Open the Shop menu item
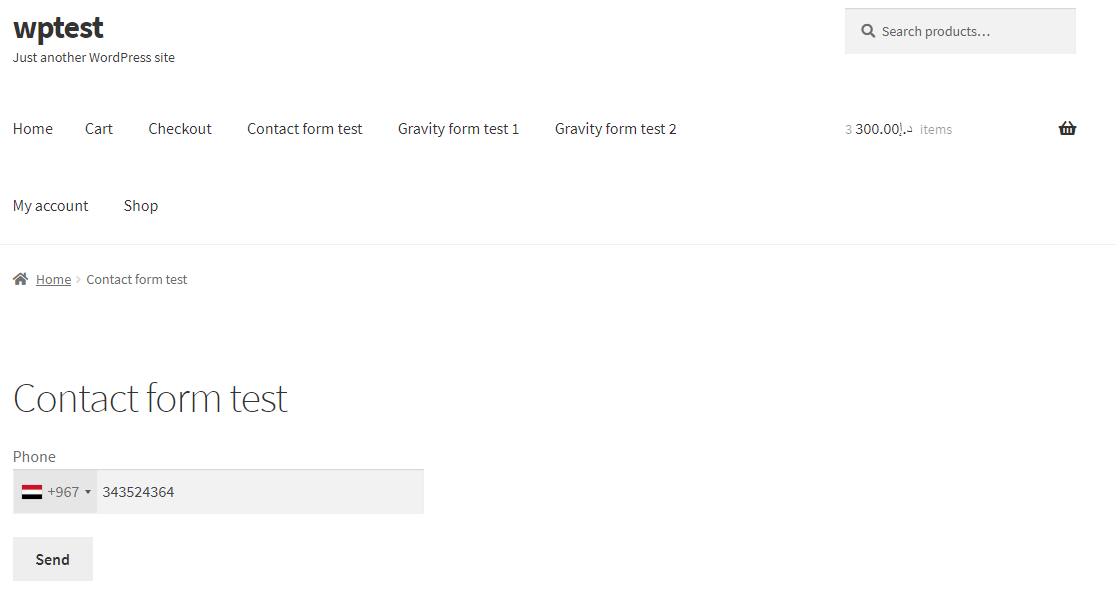 (141, 206)
